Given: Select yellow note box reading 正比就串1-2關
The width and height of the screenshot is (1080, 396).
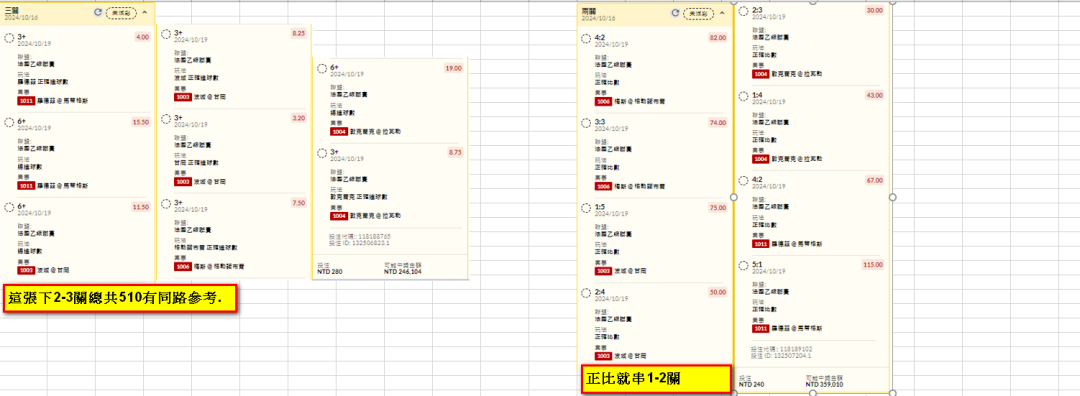Looking at the screenshot, I should tap(656, 379).
